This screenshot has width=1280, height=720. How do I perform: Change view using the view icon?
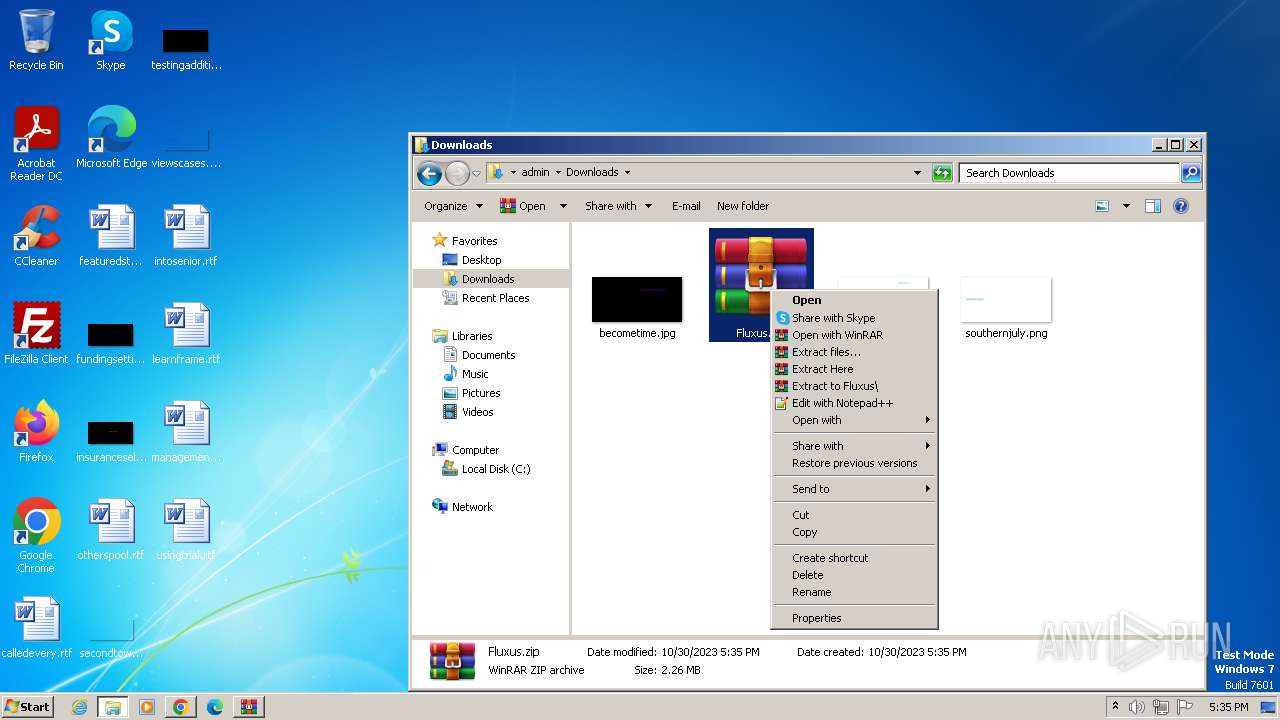(1102, 206)
